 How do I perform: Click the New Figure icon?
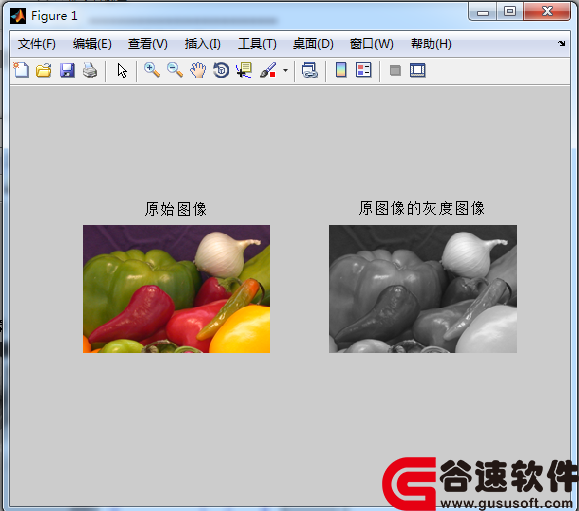pos(21,70)
